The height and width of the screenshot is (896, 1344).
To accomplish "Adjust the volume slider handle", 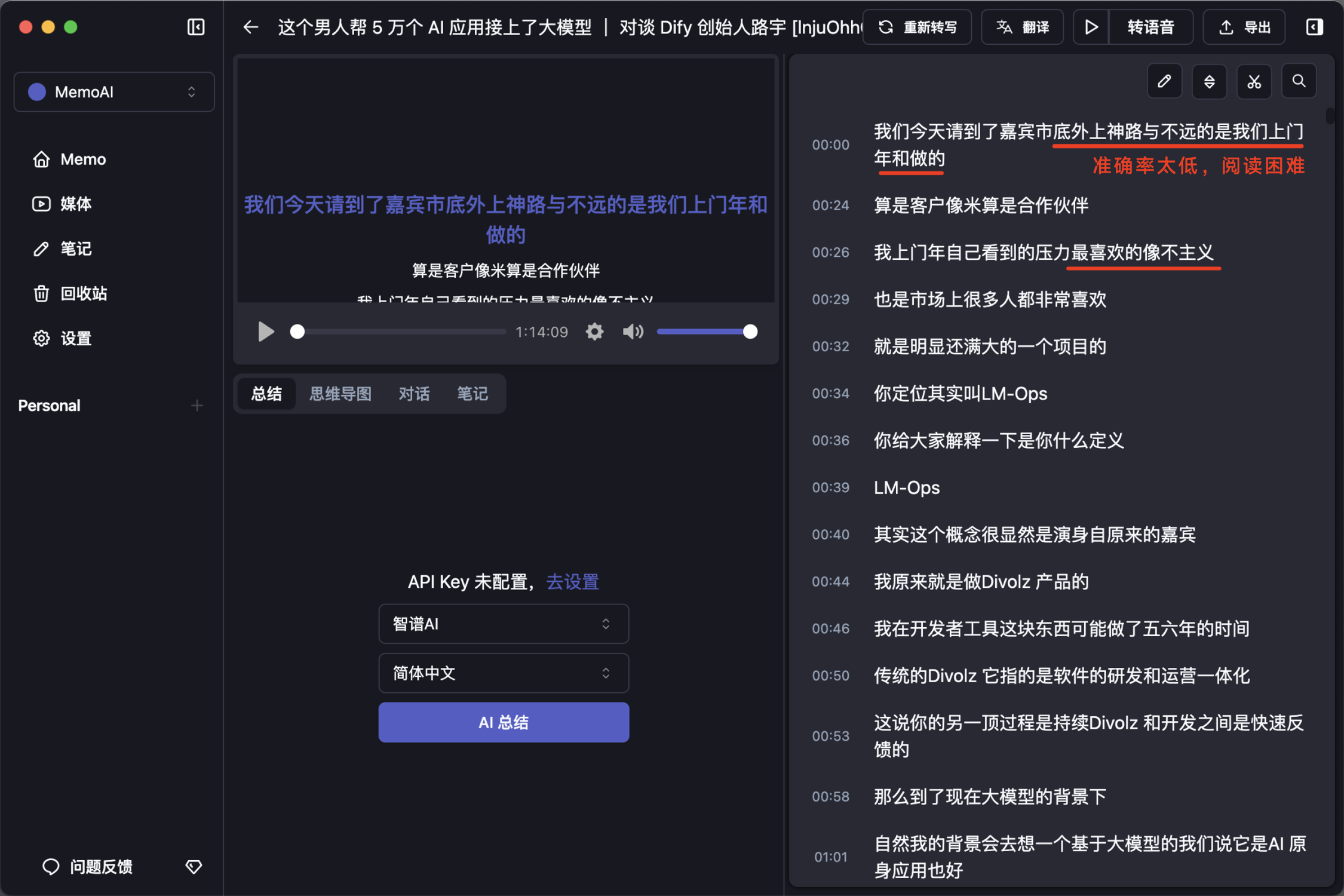I will click(x=750, y=332).
